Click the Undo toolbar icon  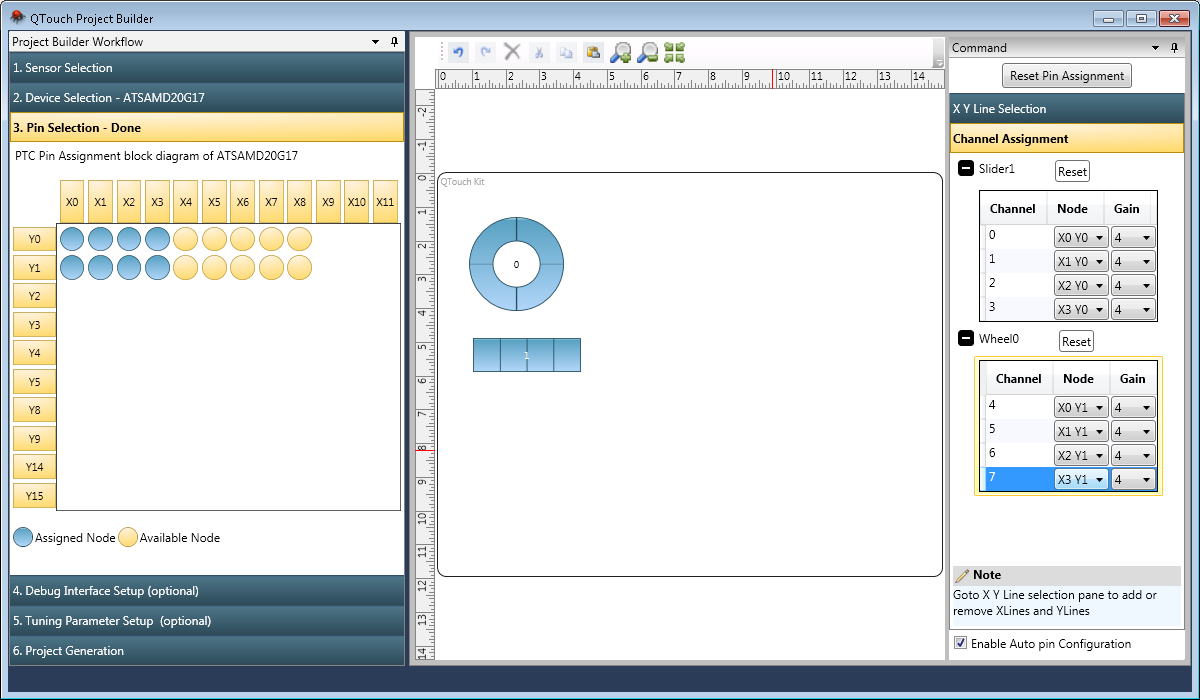(458, 52)
